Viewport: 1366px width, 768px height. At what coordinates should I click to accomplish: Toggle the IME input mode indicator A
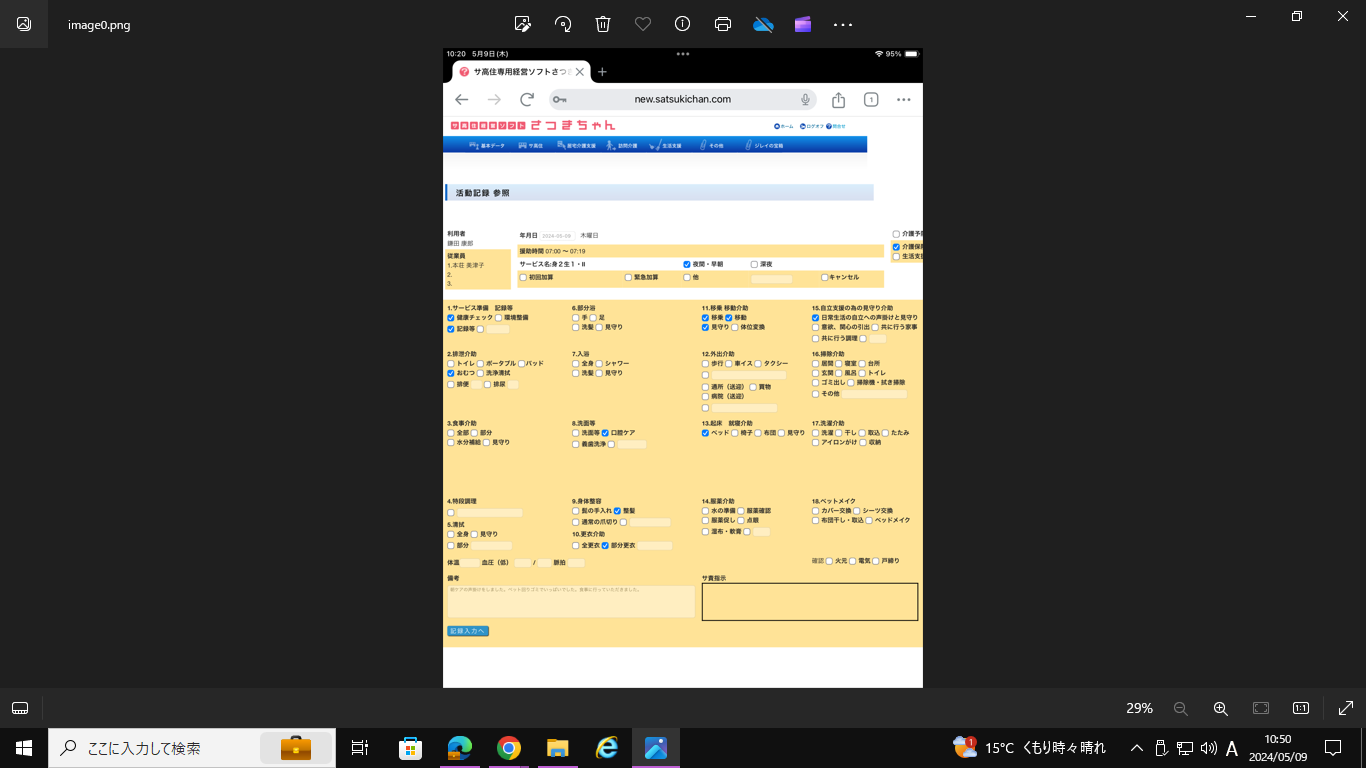pyautogui.click(x=1232, y=748)
